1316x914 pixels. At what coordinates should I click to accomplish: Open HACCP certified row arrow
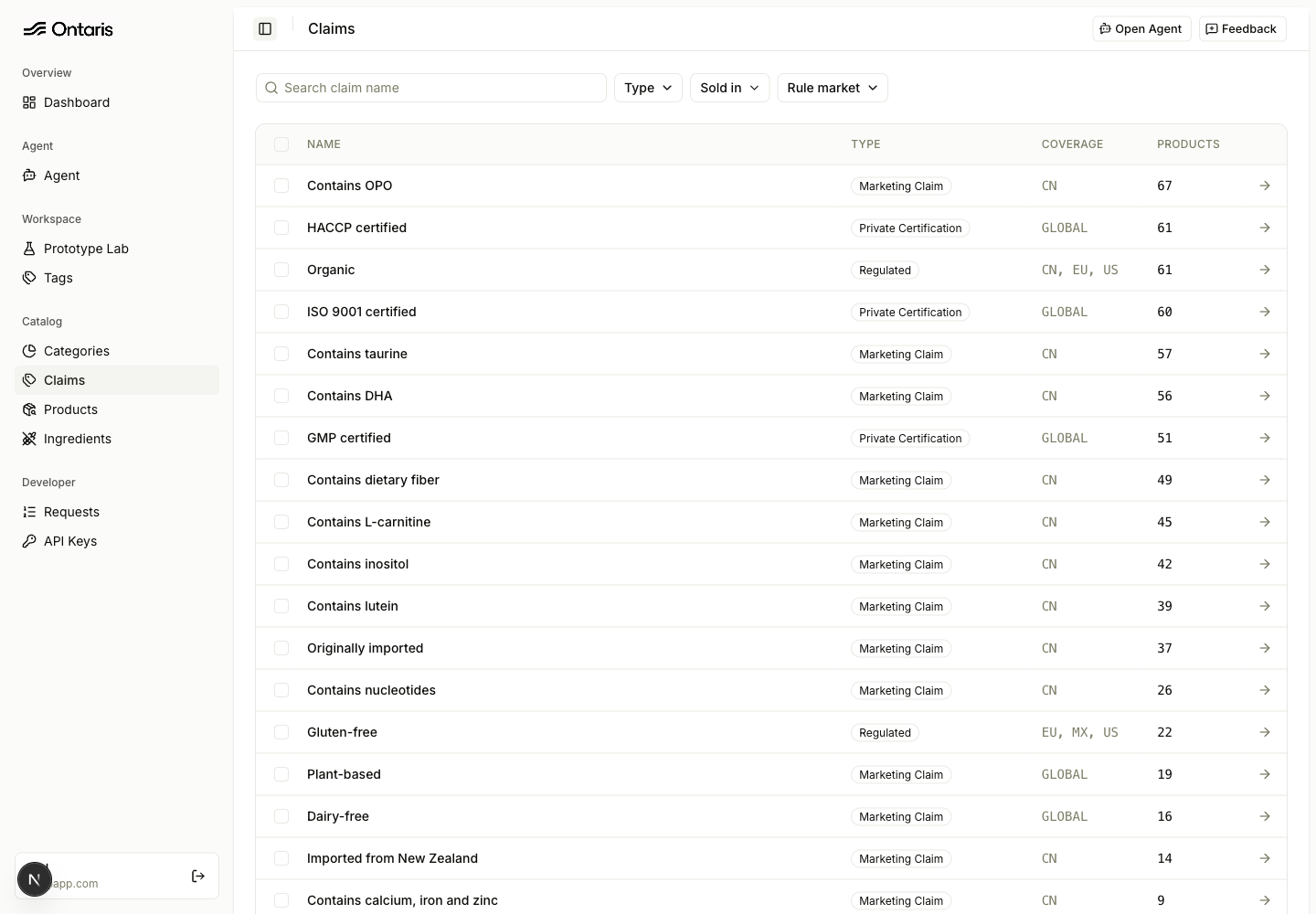click(x=1265, y=228)
